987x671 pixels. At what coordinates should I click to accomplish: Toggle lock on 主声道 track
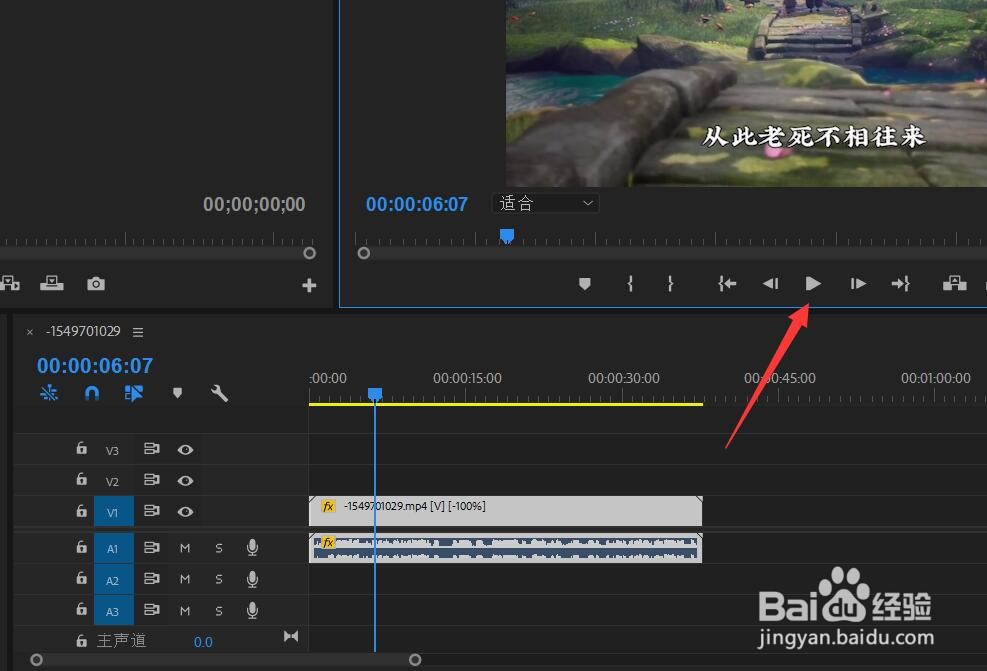81,641
